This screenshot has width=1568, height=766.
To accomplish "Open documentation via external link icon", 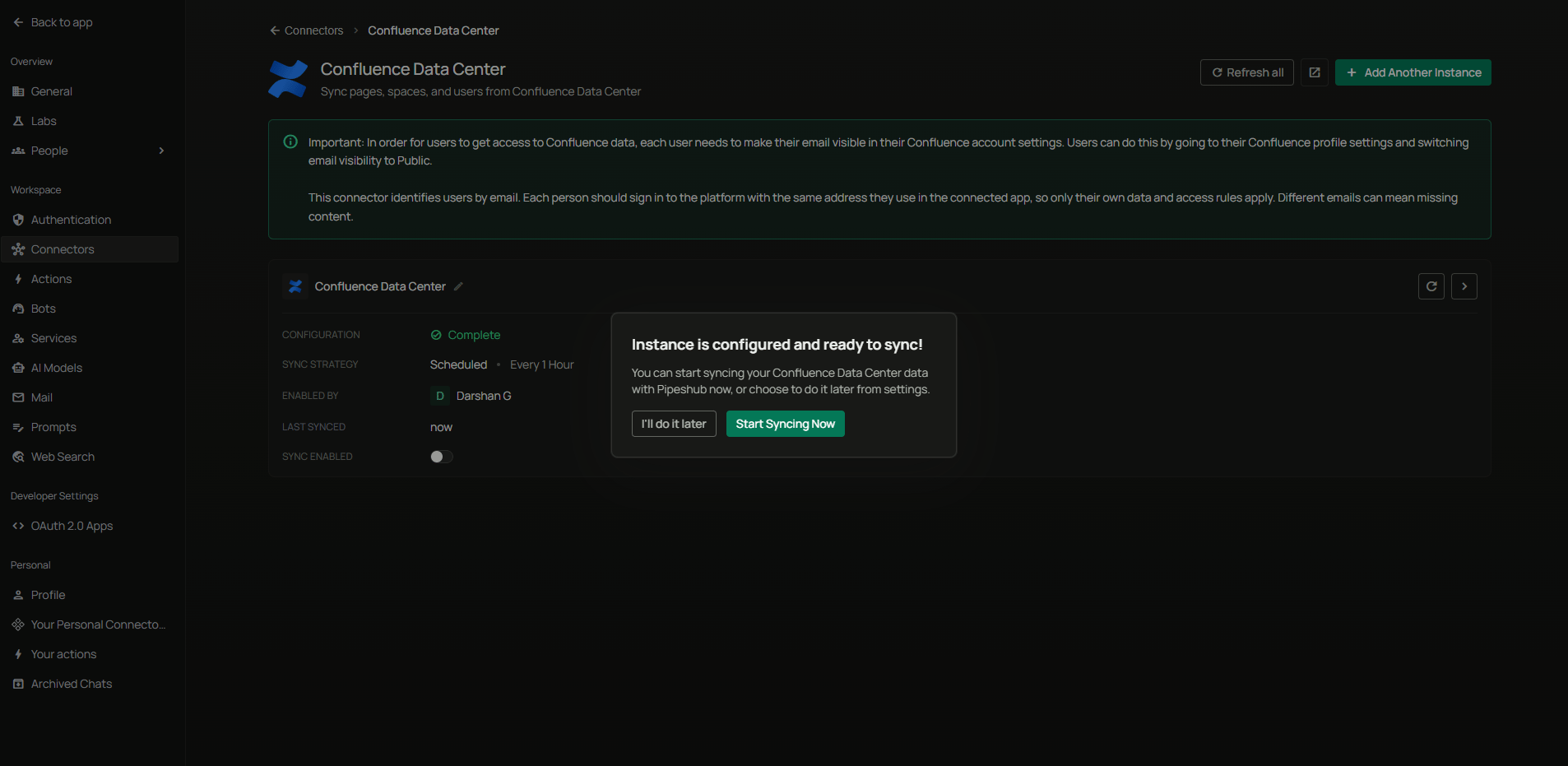I will pyautogui.click(x=1315, y=72).
